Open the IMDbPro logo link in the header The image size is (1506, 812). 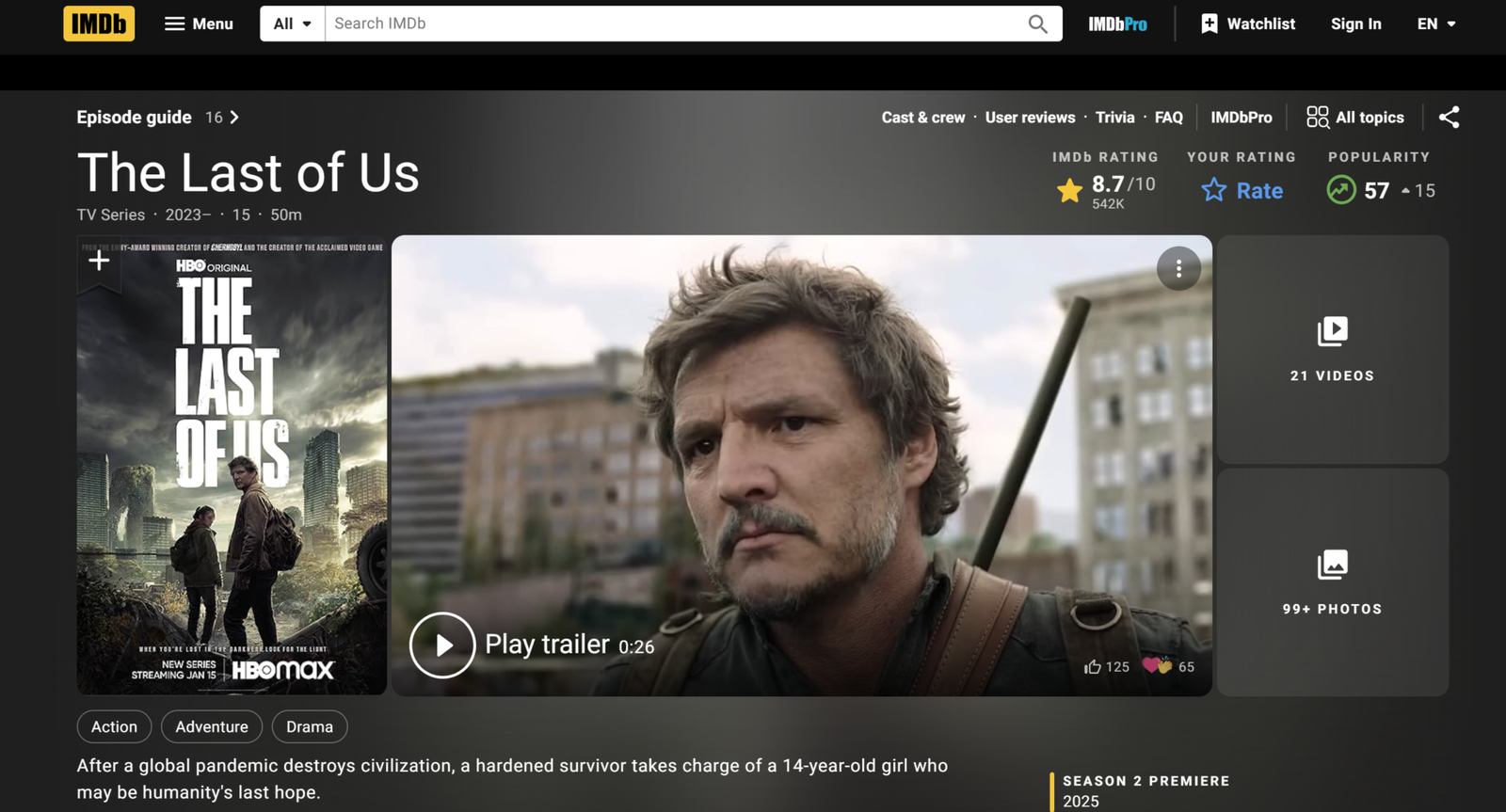tap(1117, 24)
